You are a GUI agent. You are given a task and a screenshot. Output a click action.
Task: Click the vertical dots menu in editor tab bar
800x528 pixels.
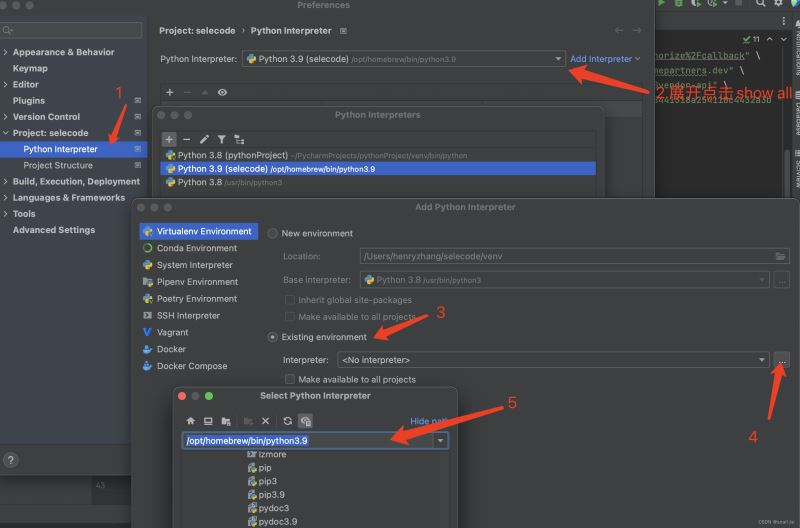(x=784, y=21)
